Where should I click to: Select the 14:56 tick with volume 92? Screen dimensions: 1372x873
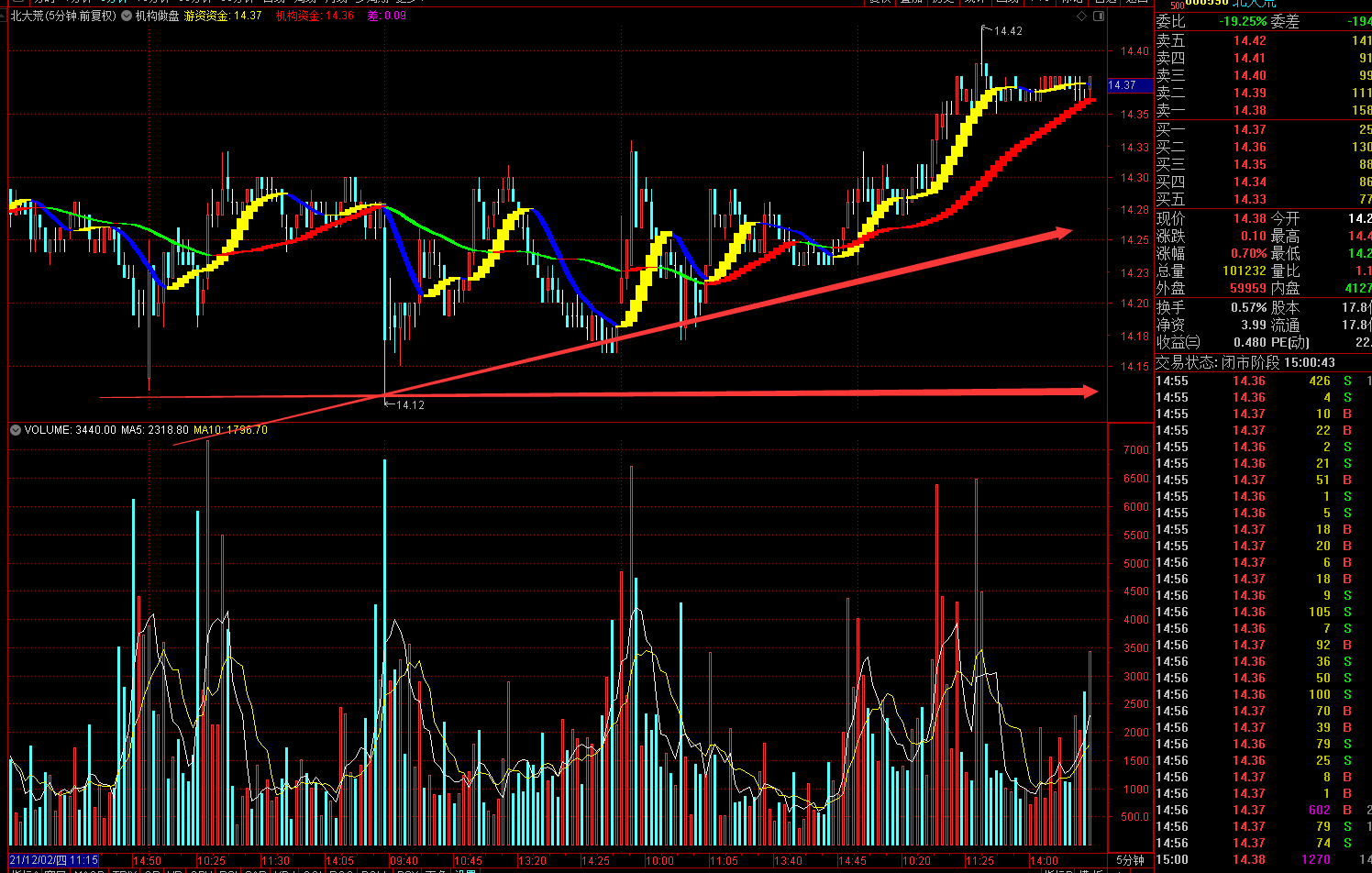[x=1264, y=645]
